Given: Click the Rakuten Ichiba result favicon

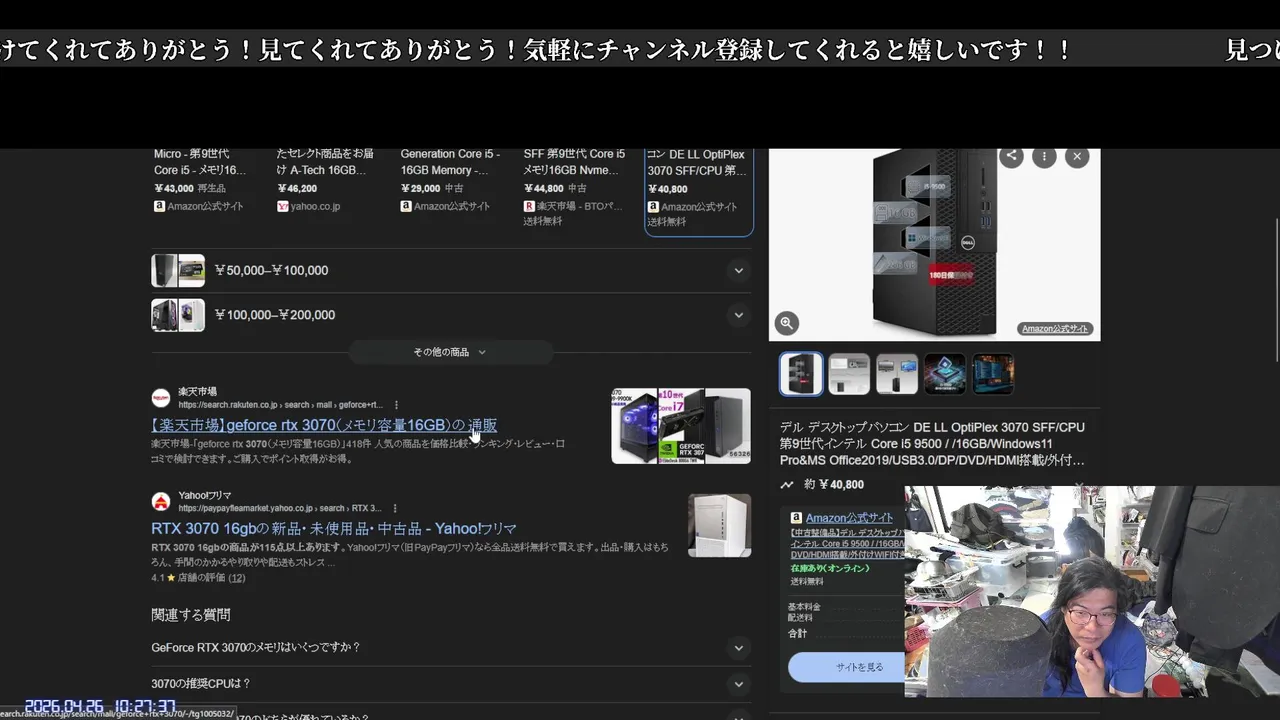Looking at the screenshot, I should coord(161,398).
